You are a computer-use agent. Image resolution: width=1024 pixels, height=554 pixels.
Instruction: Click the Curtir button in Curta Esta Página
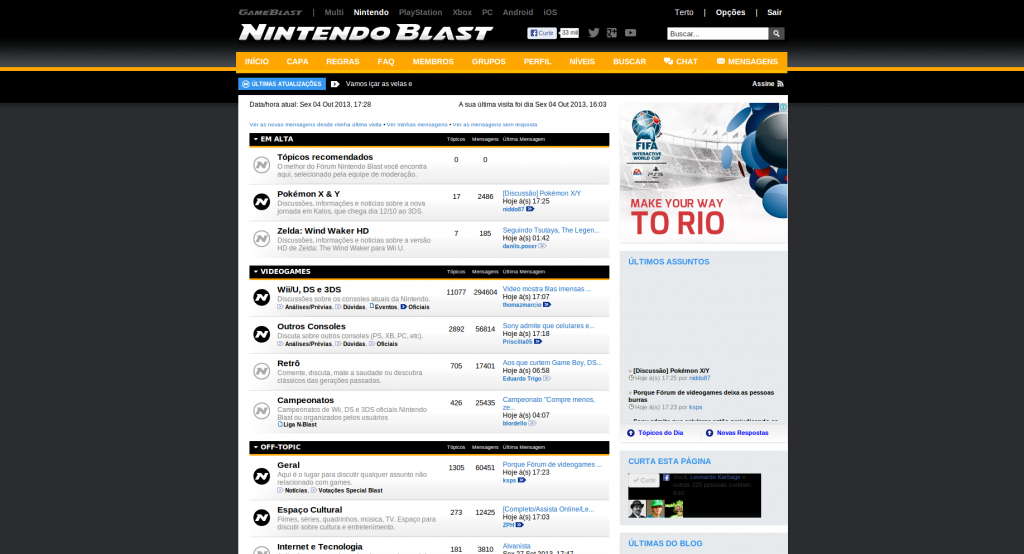click(x=644, y=480)
